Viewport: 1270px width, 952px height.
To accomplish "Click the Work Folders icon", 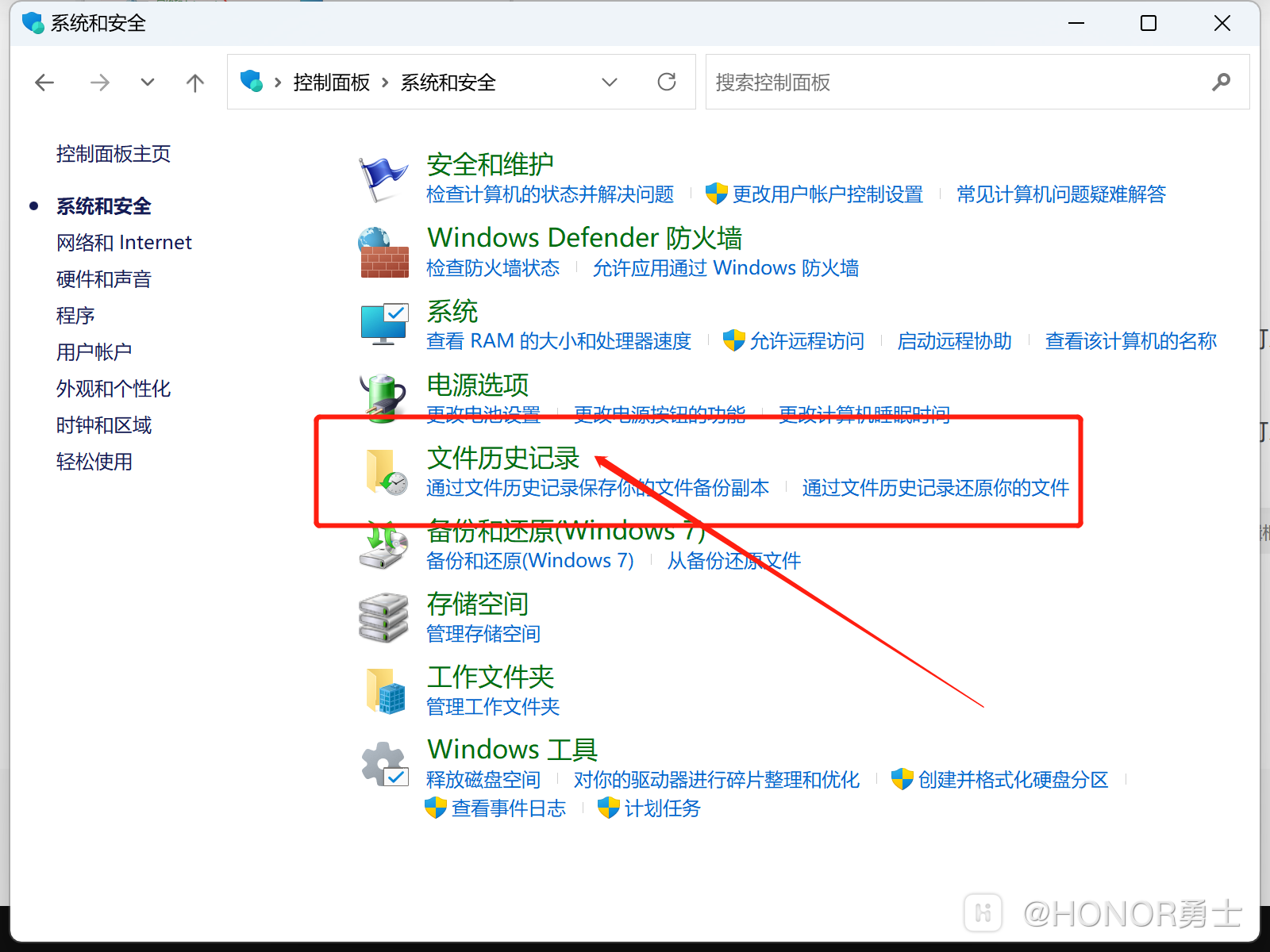I will point(385,690).
